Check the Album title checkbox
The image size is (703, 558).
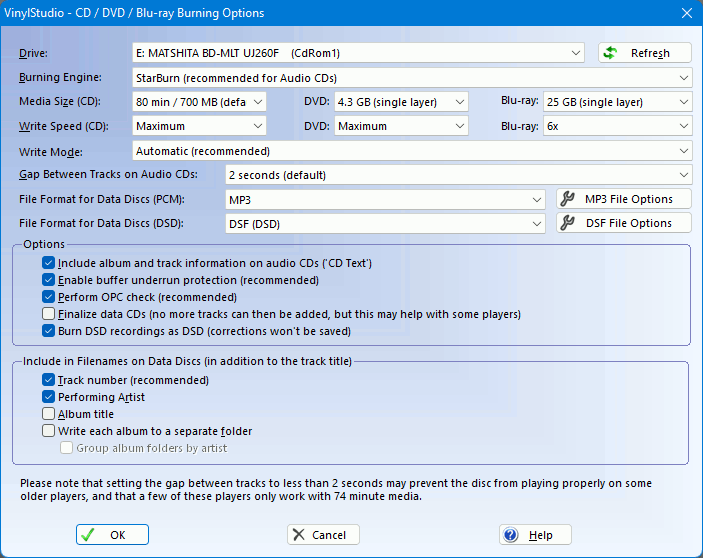(x=48, y=414)
